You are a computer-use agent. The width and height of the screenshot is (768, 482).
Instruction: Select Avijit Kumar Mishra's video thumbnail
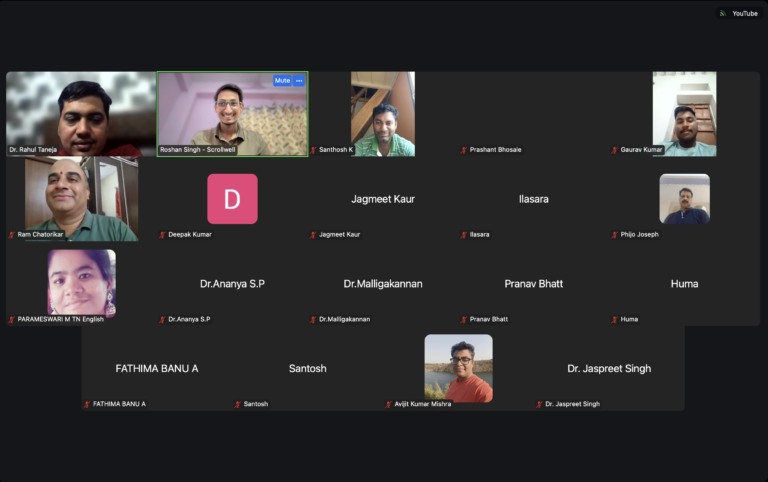coord(458,368)
